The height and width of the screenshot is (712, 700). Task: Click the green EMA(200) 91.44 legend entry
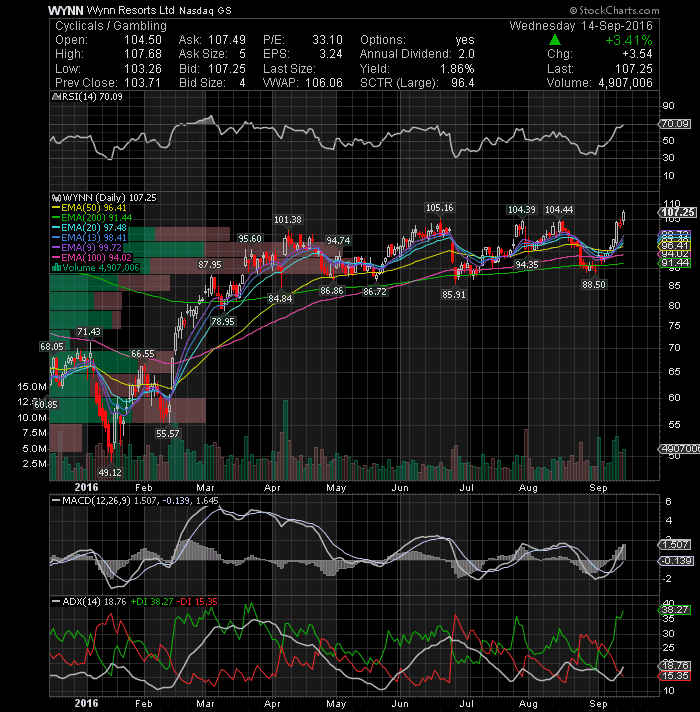point(92,218)
